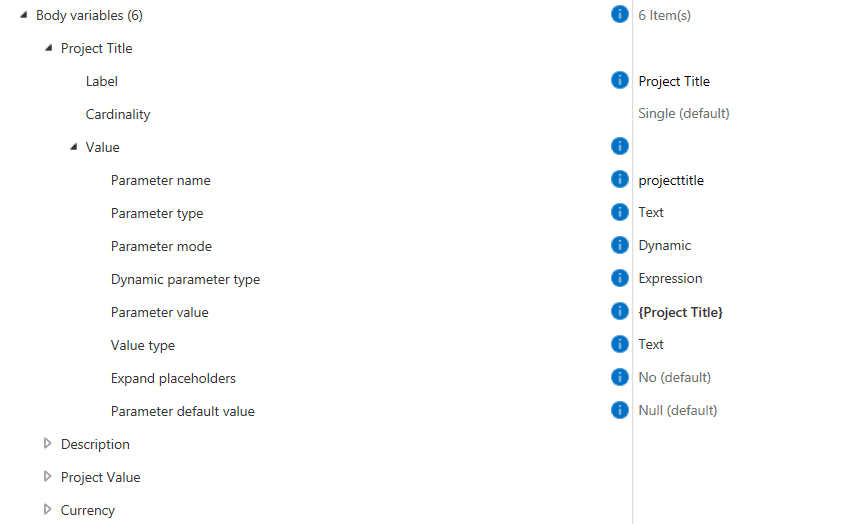856x524 pixels.
Task: Click info icon for Parameter value
Action: coord(619,312)
